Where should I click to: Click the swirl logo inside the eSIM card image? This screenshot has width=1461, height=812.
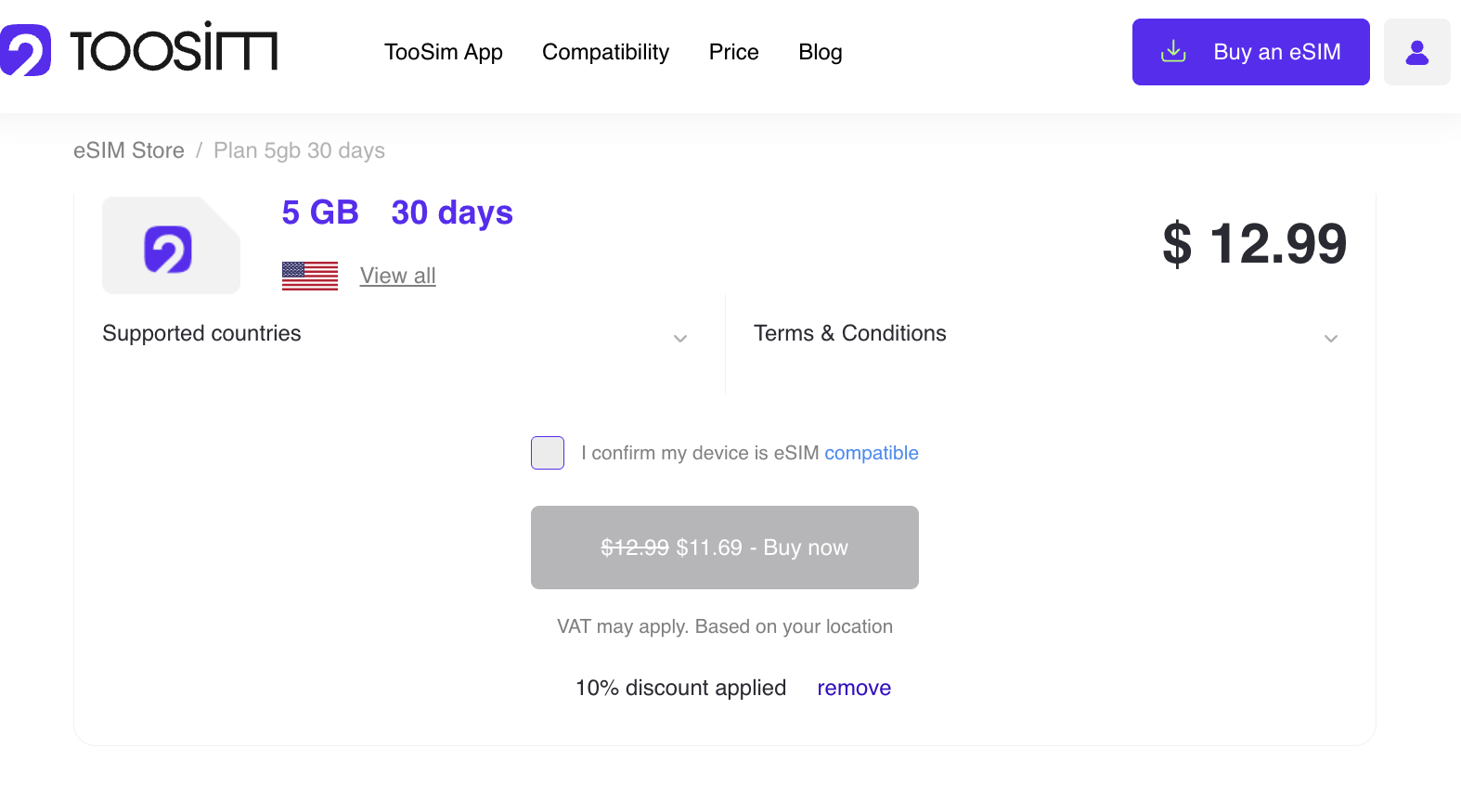[x=167, y=248]
